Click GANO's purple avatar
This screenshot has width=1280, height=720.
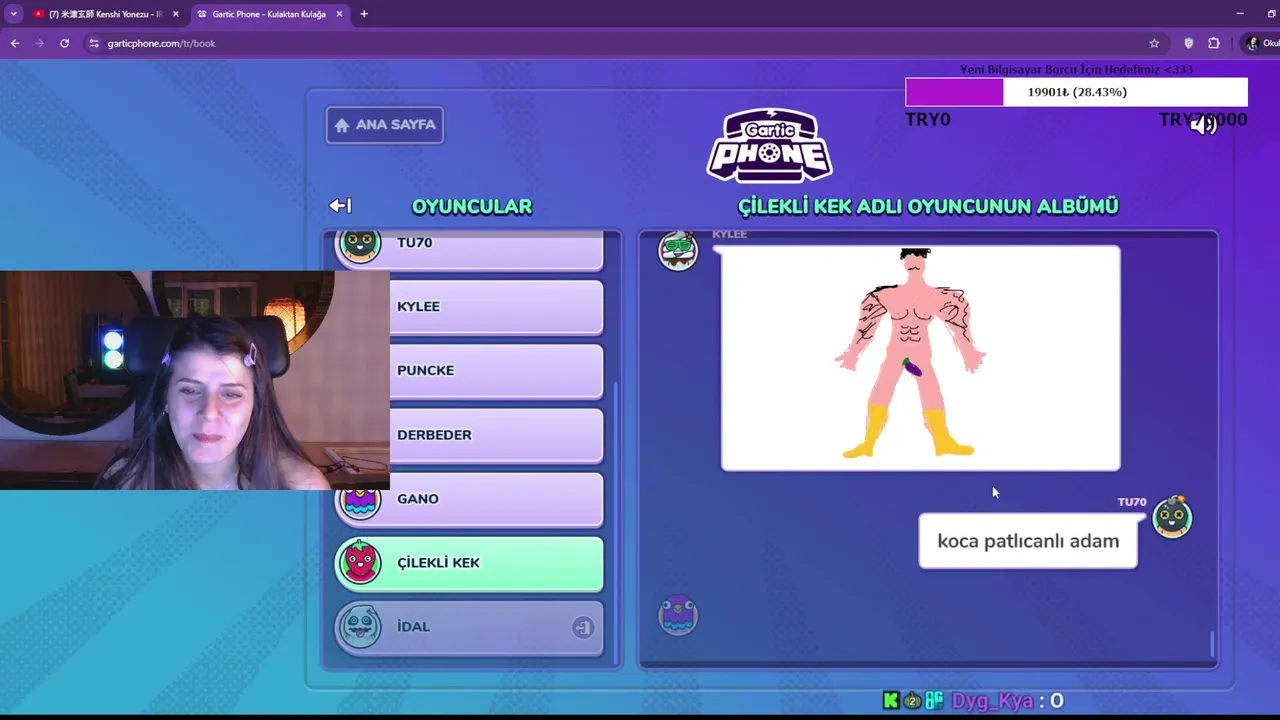pyautogui.click(x=360, y=502)
